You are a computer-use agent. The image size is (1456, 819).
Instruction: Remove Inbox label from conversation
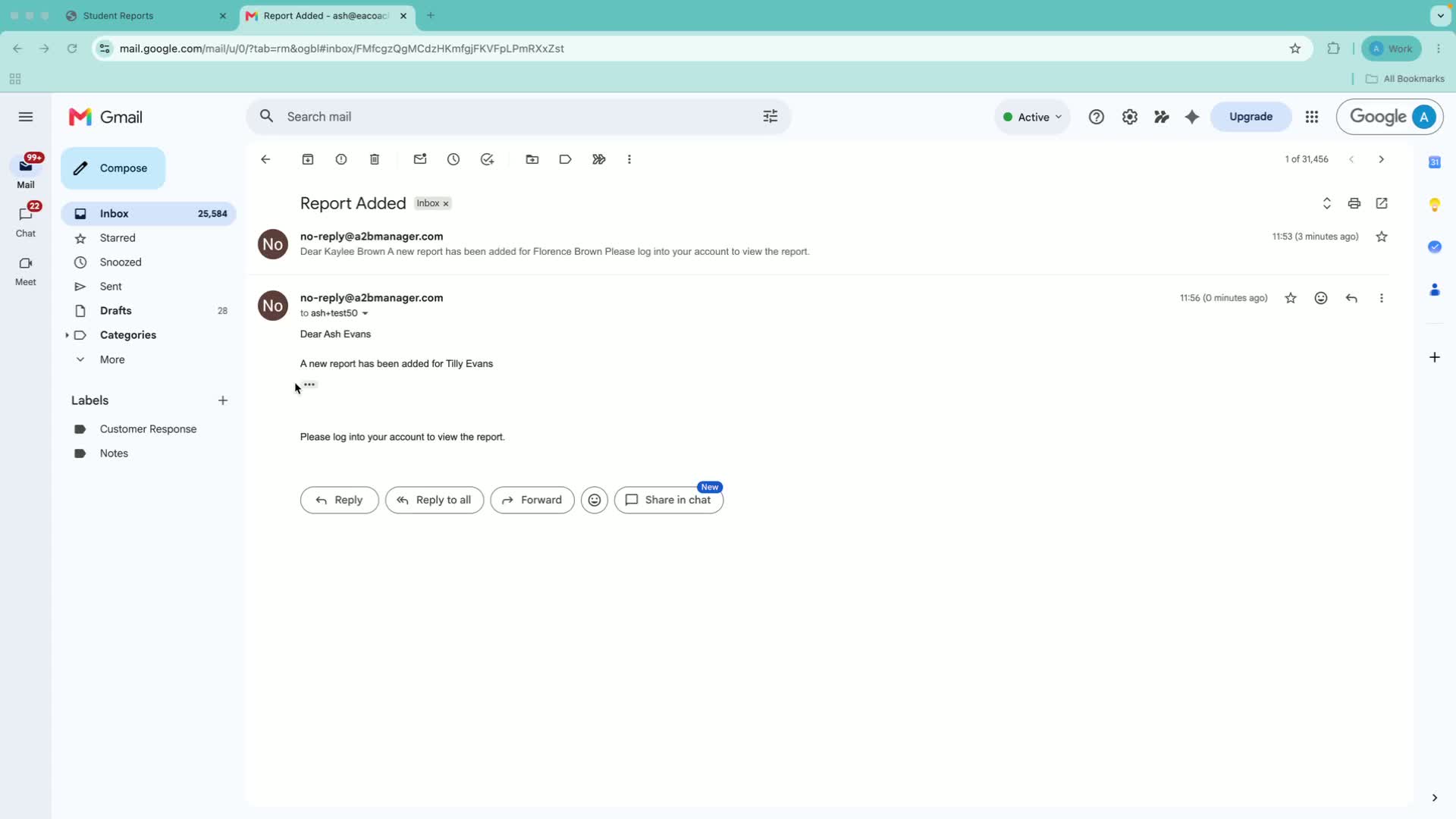point(446,204)
